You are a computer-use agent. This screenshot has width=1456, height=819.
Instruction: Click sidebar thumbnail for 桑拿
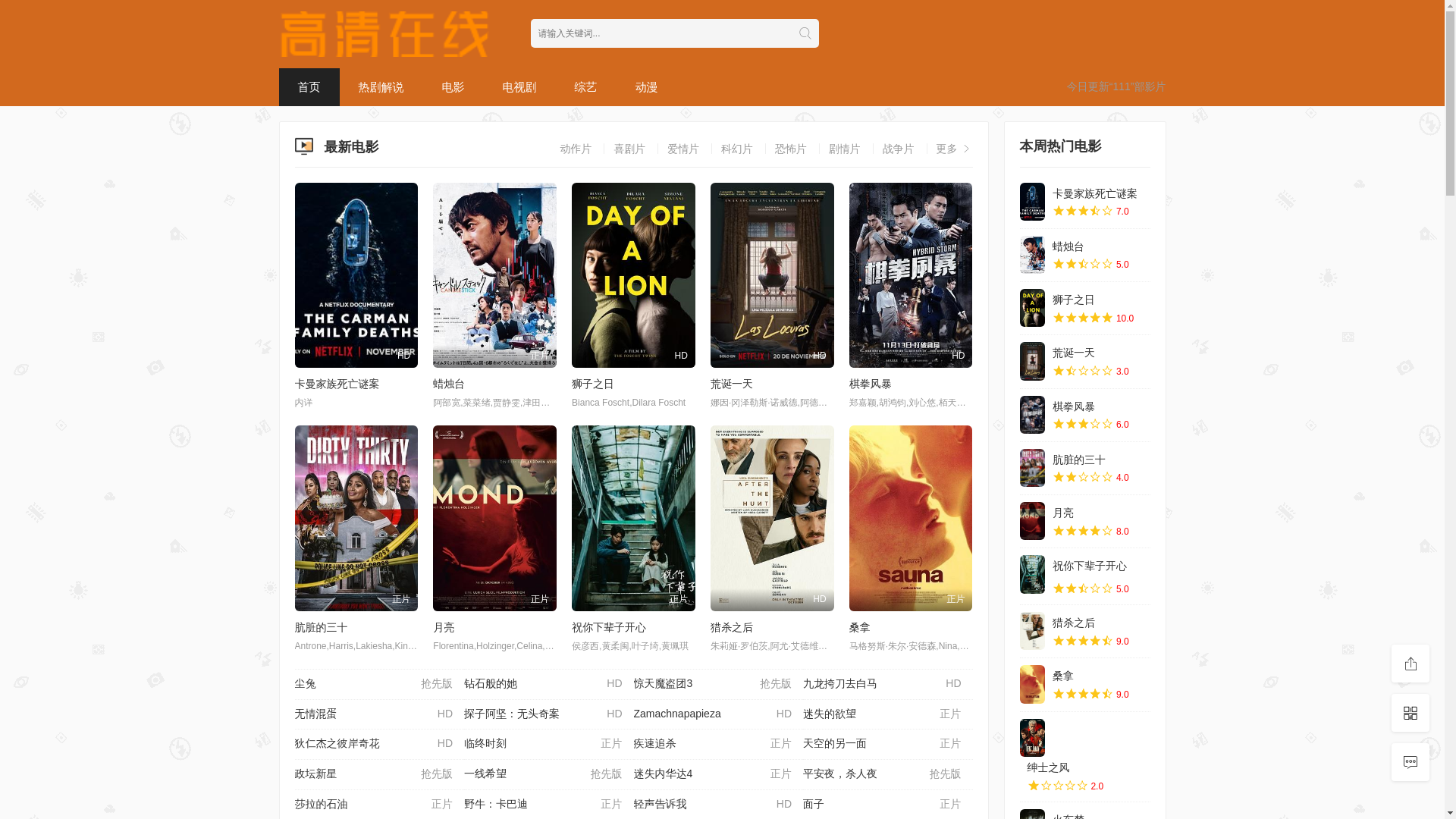[x=1032, y=685]
